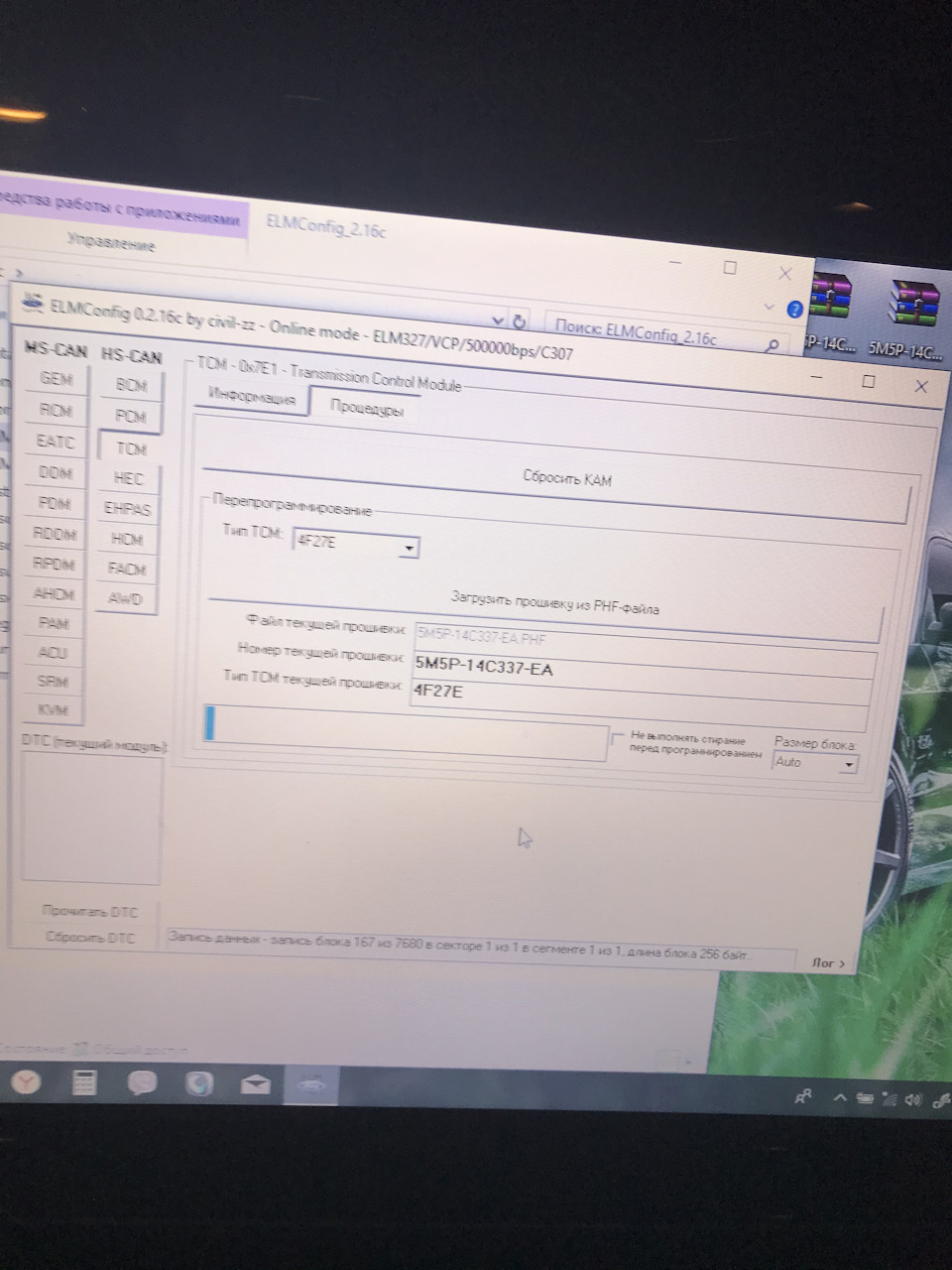Show hidden tray icons with the caret

pyautogui.click(x=840, y=1098)
